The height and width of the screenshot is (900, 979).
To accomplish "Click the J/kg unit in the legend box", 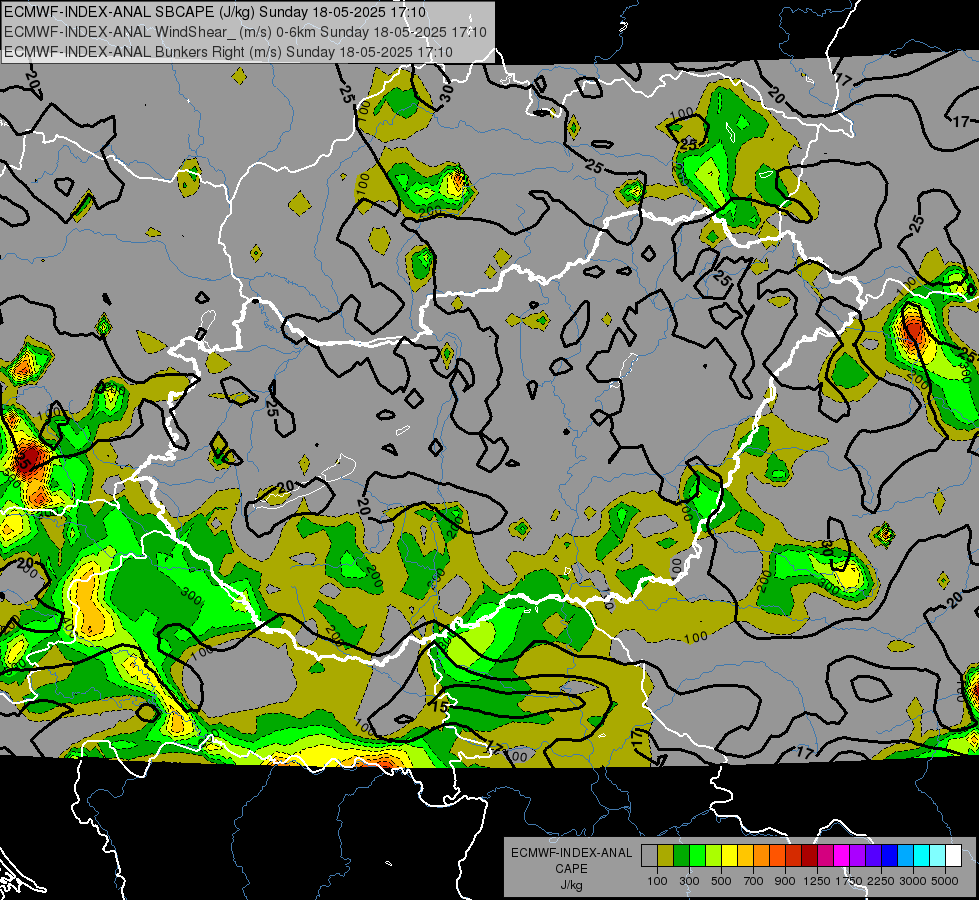I will point(571,885).
